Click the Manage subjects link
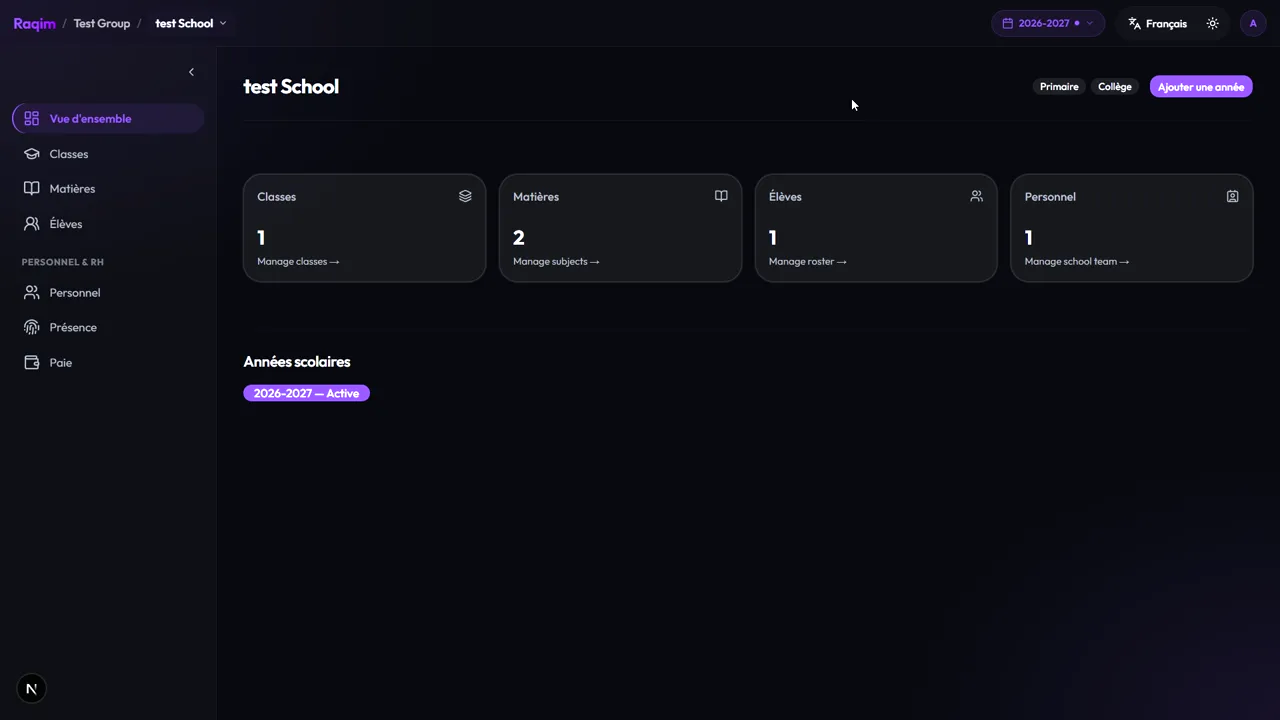 pos(556,262)
